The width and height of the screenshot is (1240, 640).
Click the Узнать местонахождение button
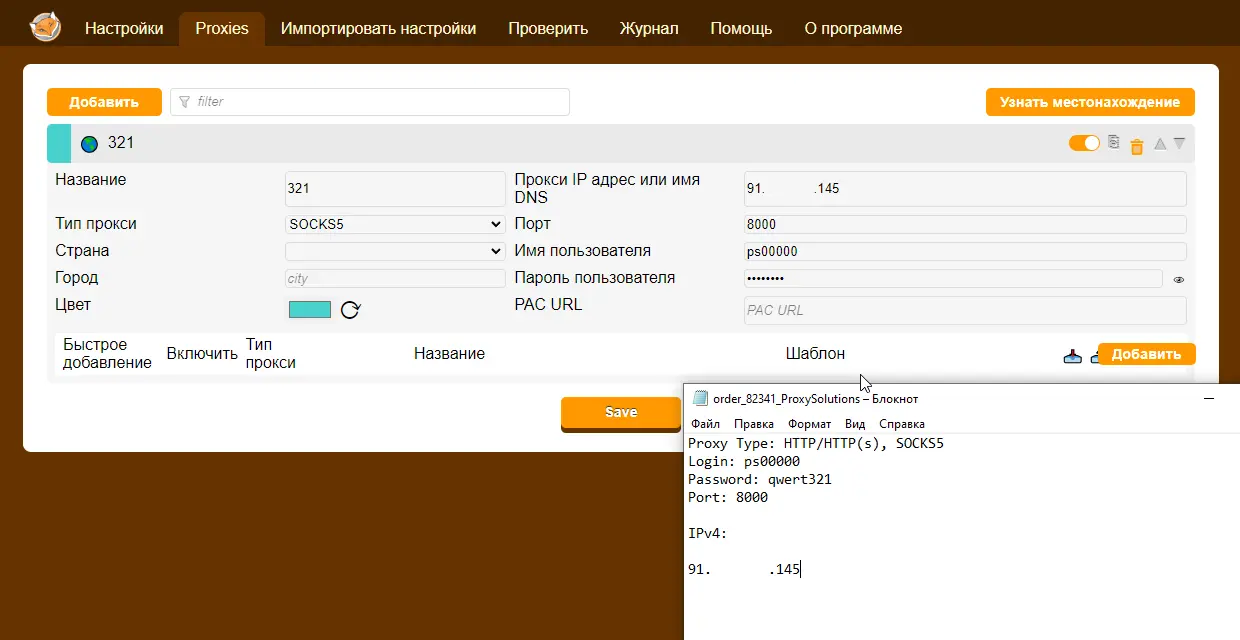(1090, 101)
